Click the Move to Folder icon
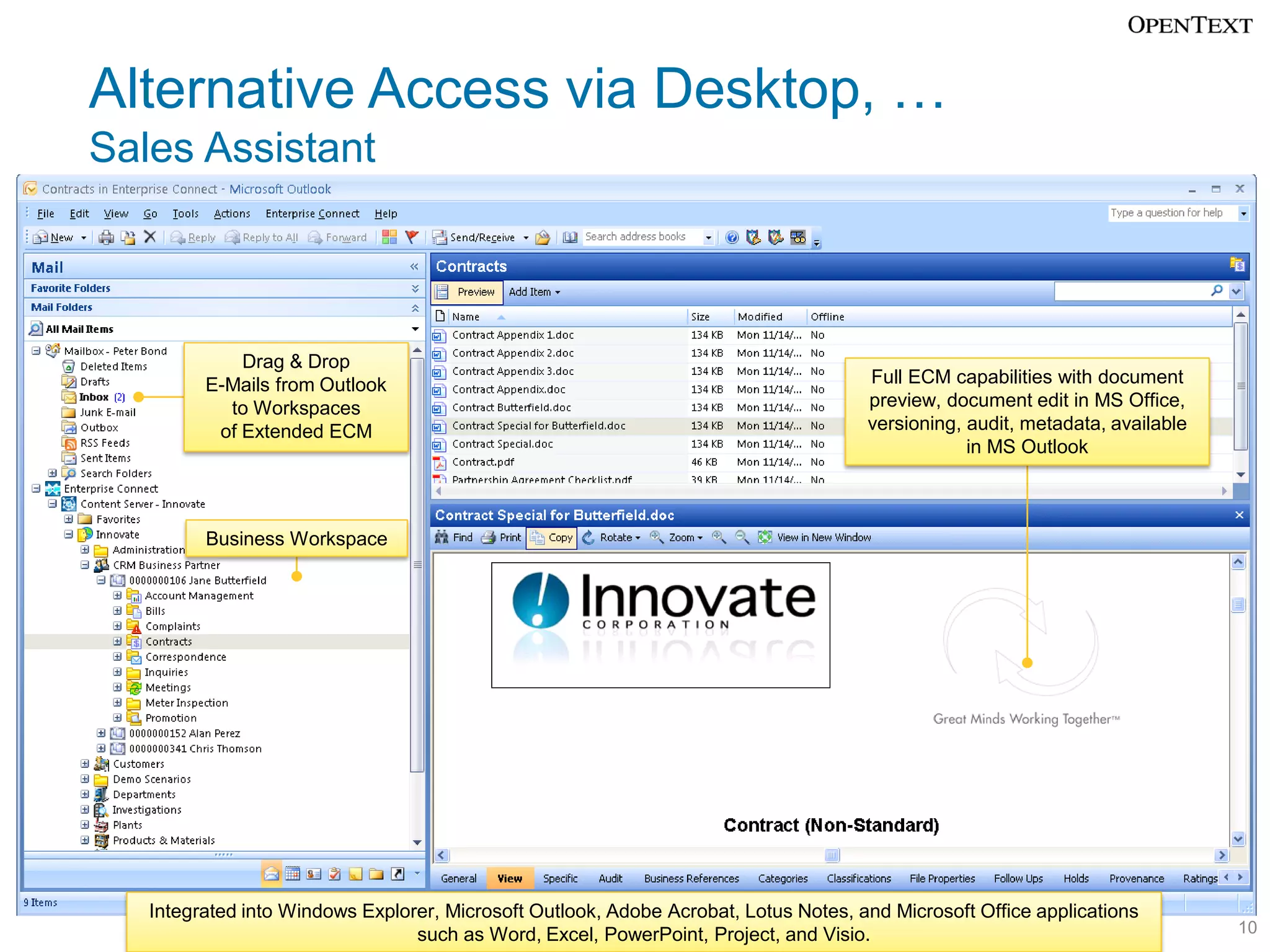The image size is (1270, 952). [128, 237]
